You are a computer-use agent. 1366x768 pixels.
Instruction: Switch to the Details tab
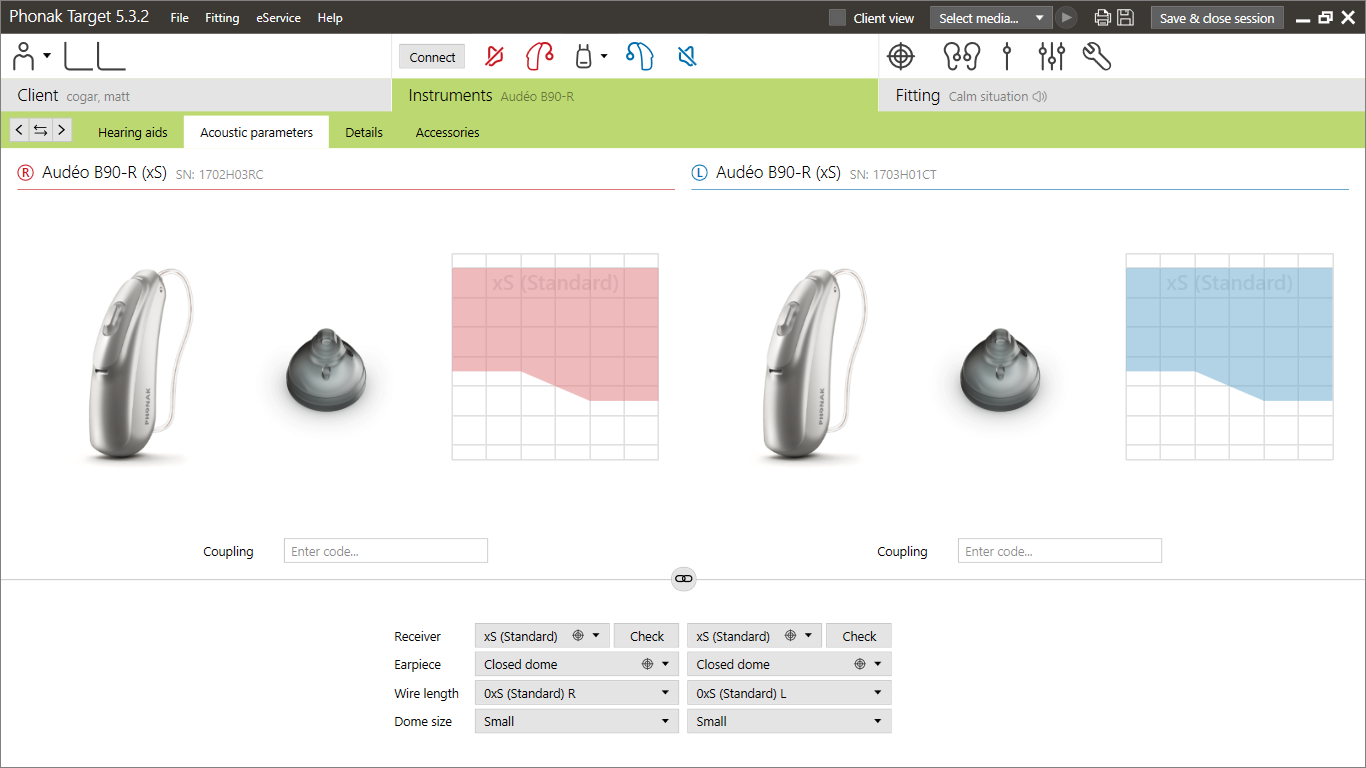[x=364, y=132]
